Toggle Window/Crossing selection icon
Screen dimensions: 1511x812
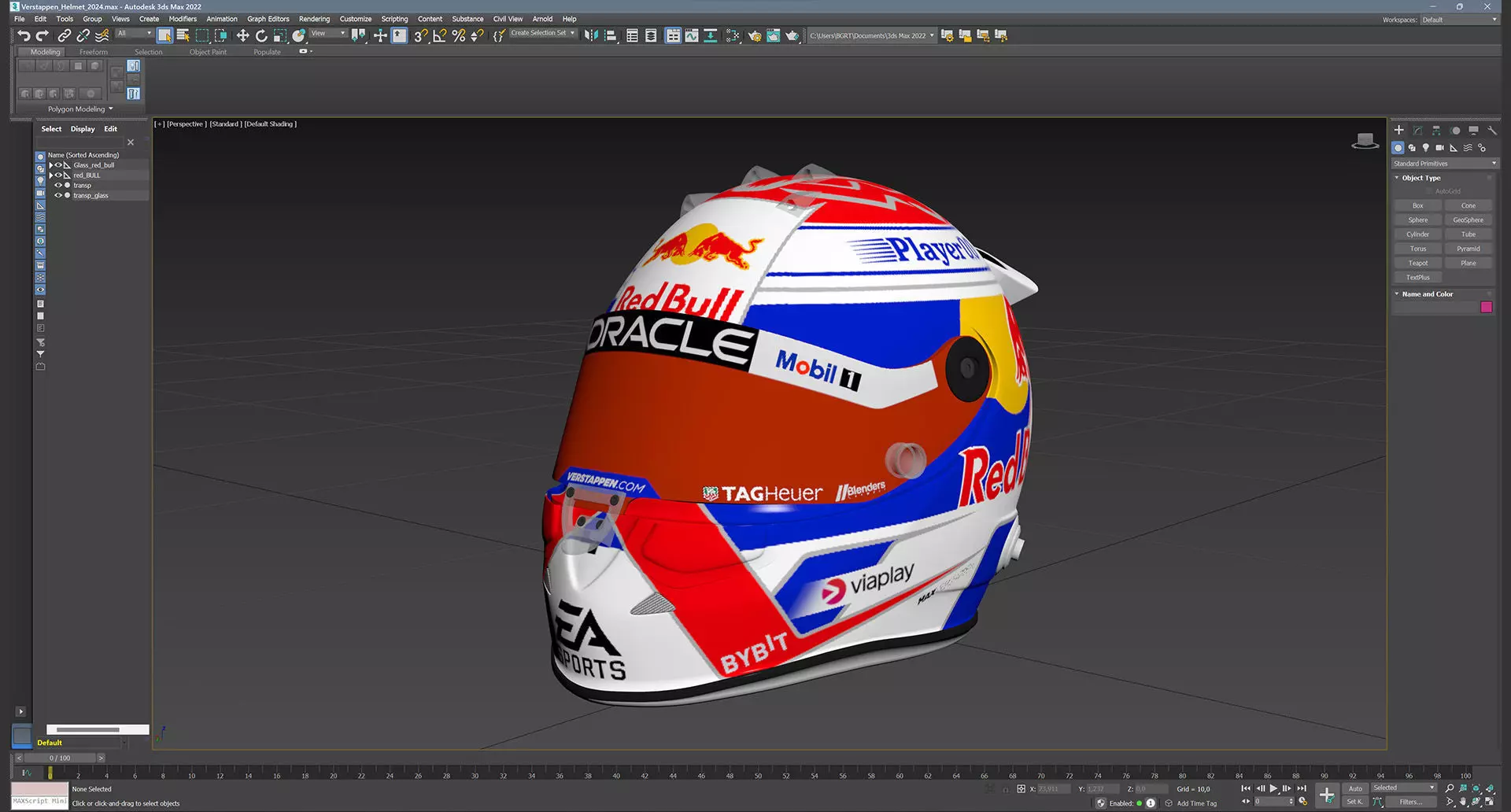pyautogui.click(x=221, y=35)
